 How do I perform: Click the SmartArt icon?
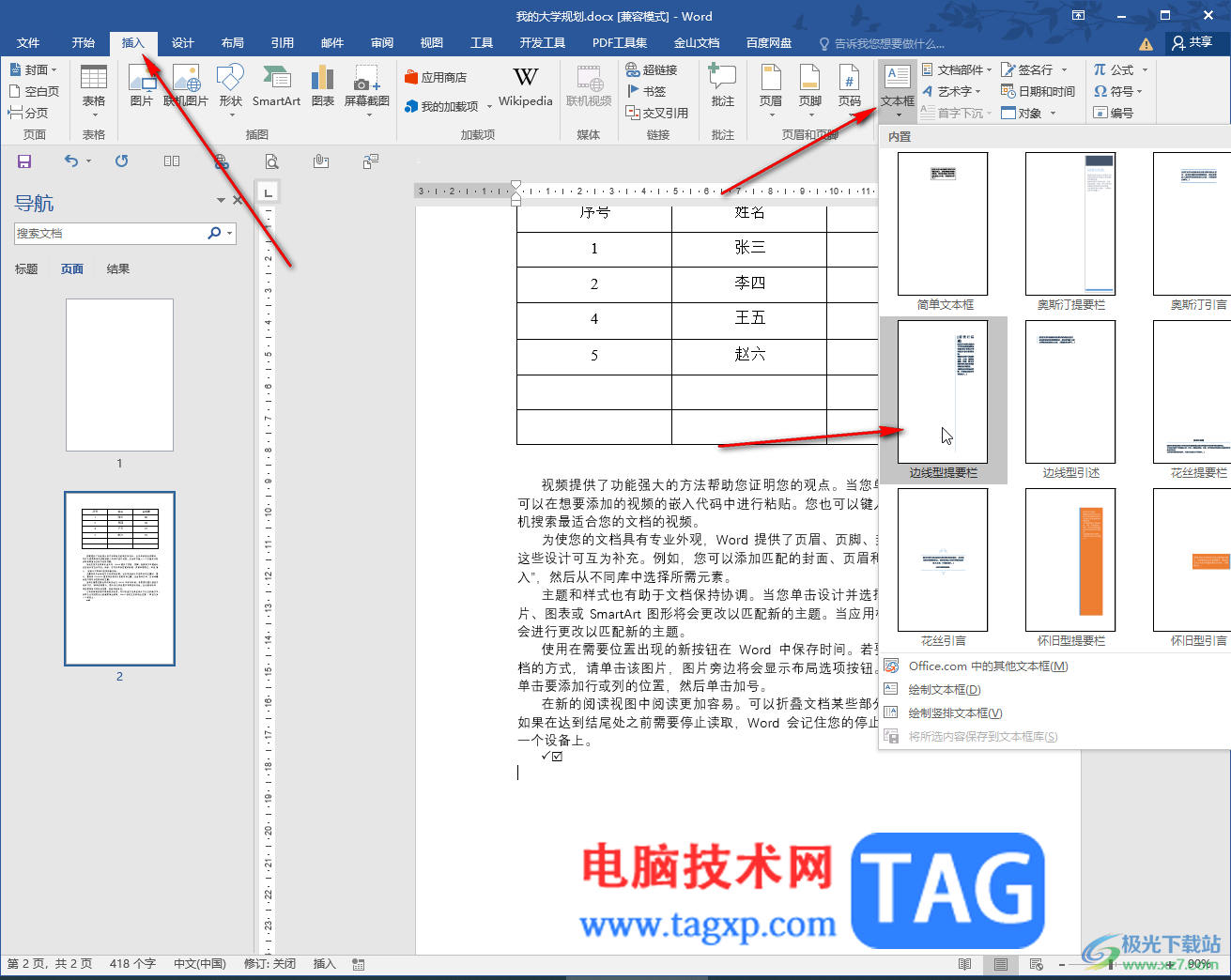click(276, 86)
